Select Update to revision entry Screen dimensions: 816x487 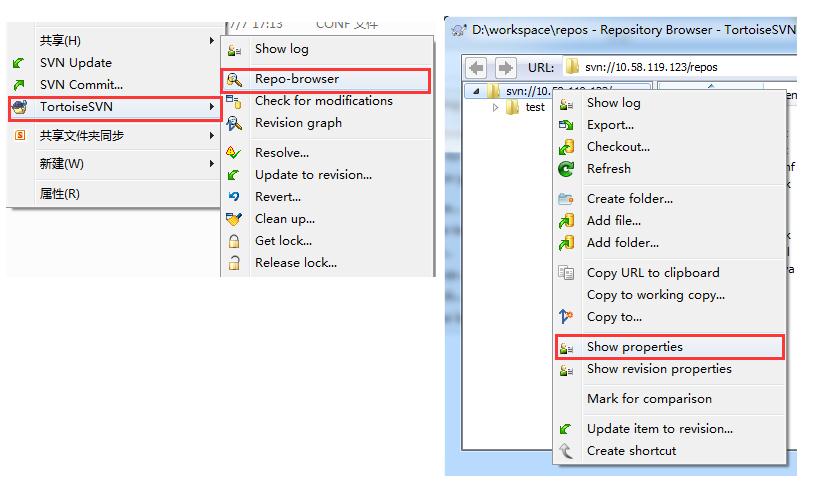[x=327, y=175]
